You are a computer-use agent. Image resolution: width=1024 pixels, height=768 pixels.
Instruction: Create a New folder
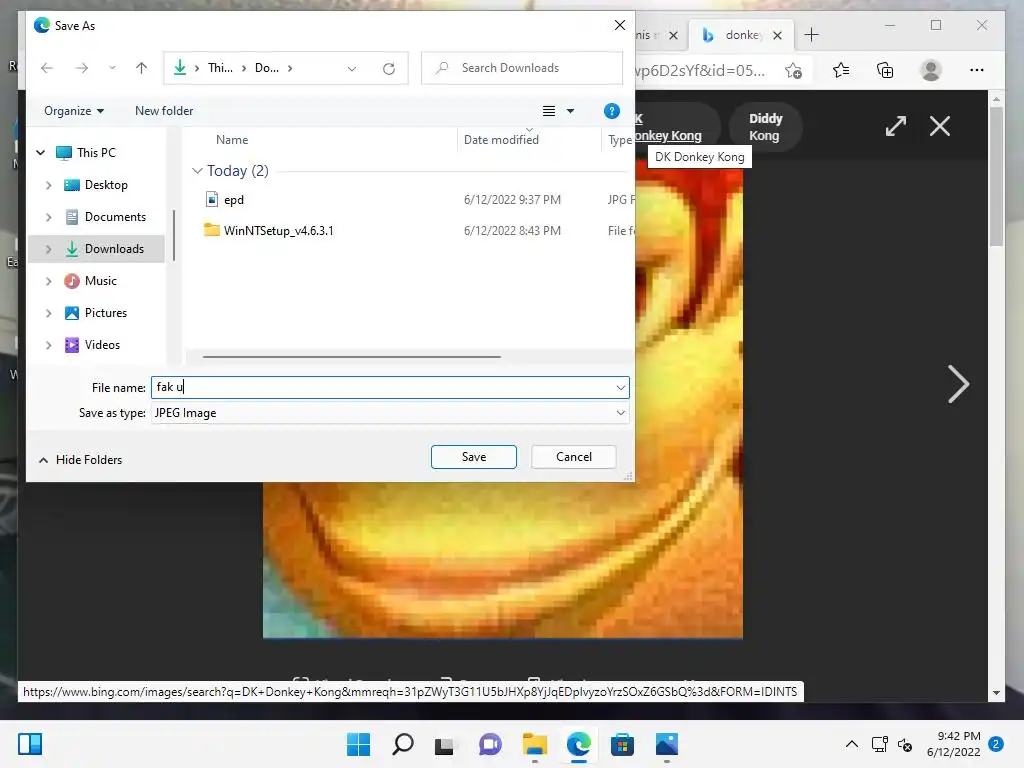(x=164, y=111)
